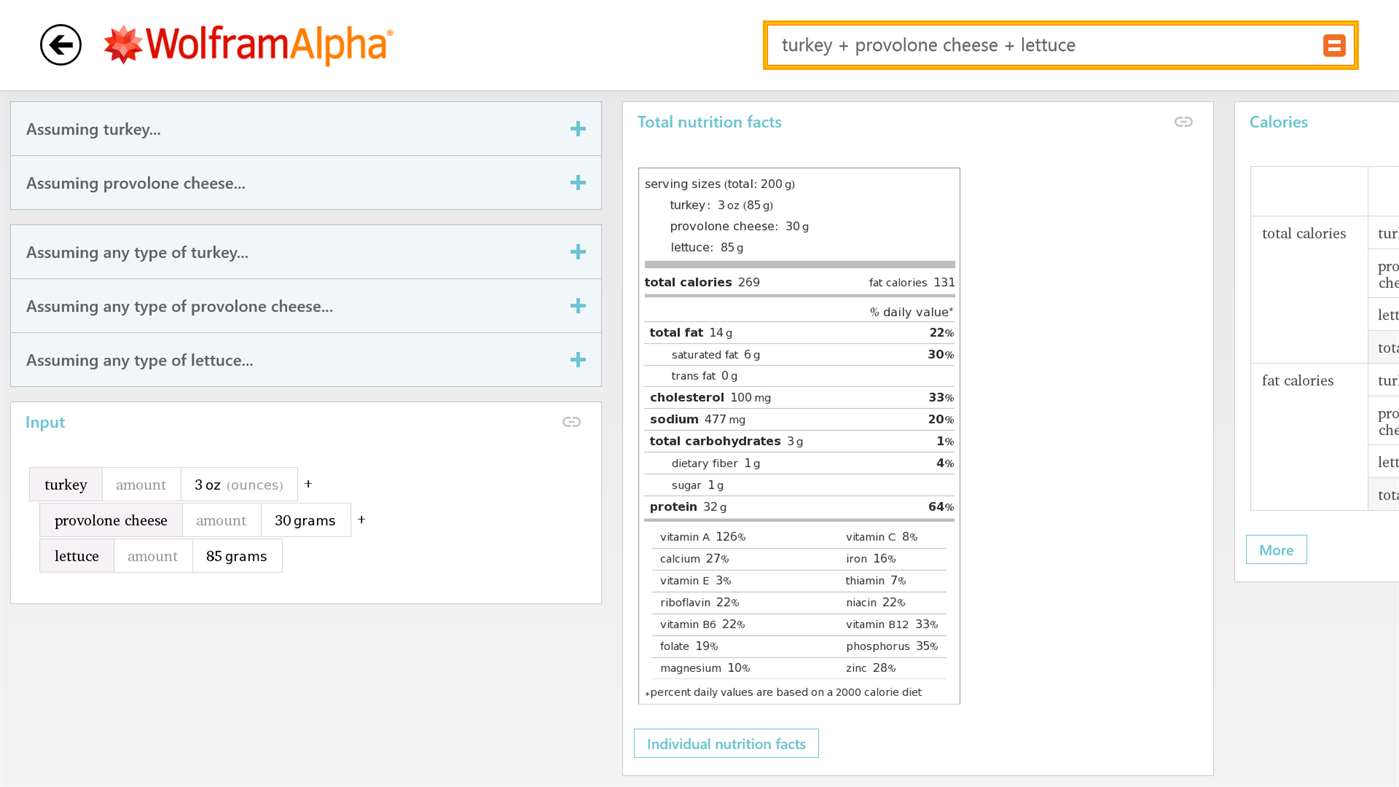Click the Total nutrition facts heading
Viewport: 1399px width, 787px height.
(x=709, y=122)
